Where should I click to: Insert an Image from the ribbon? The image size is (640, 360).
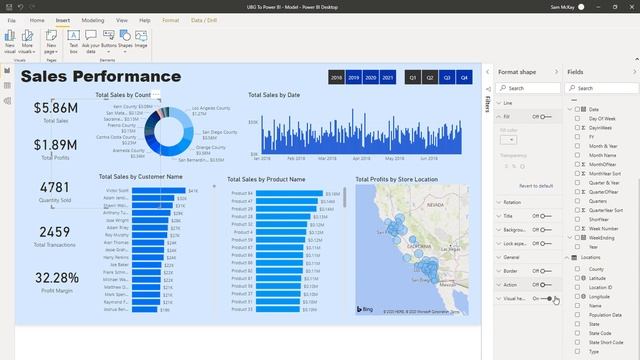point(141,40)
